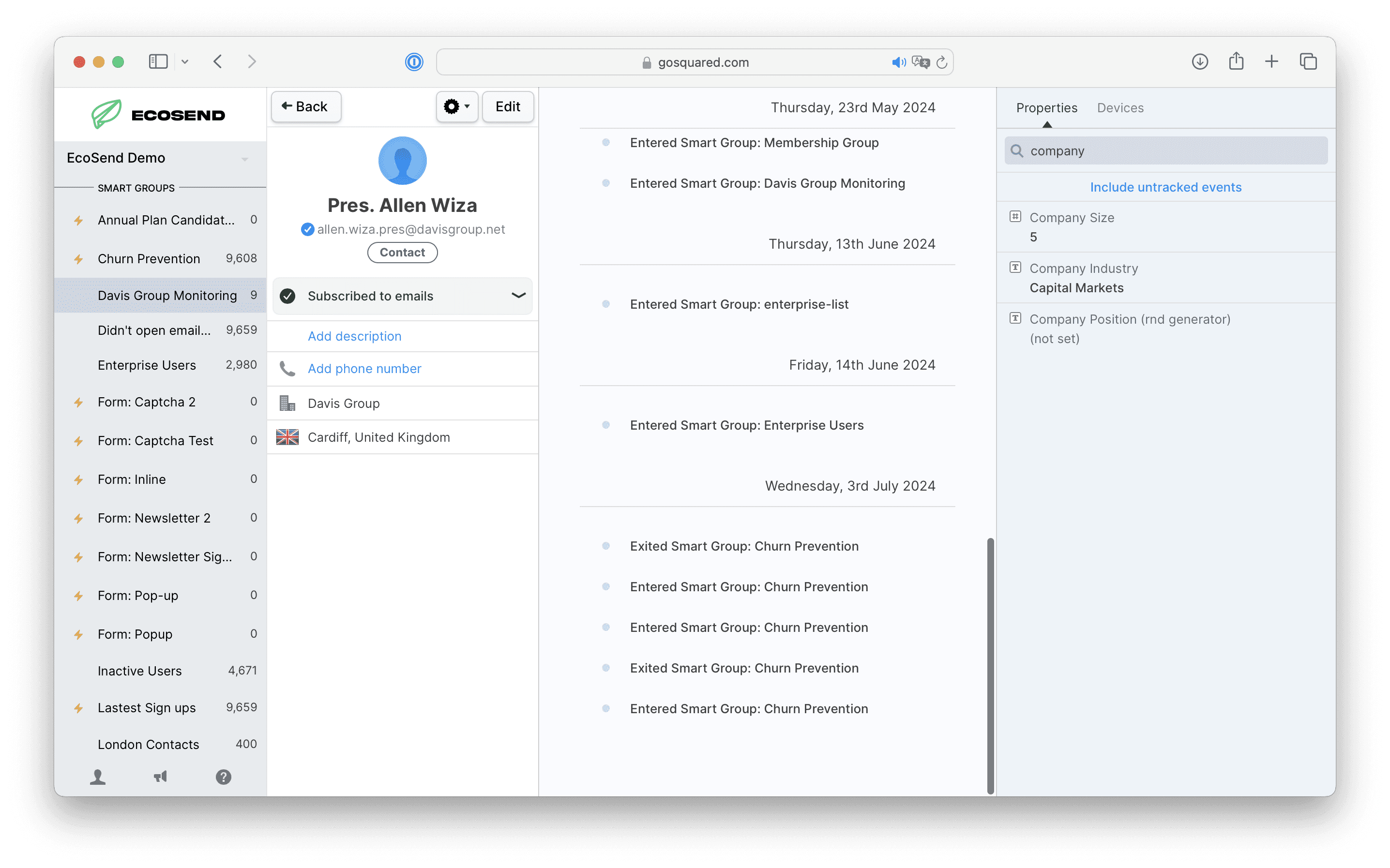
Task: Click Include untracked events link
Action: coord(1165,187)
